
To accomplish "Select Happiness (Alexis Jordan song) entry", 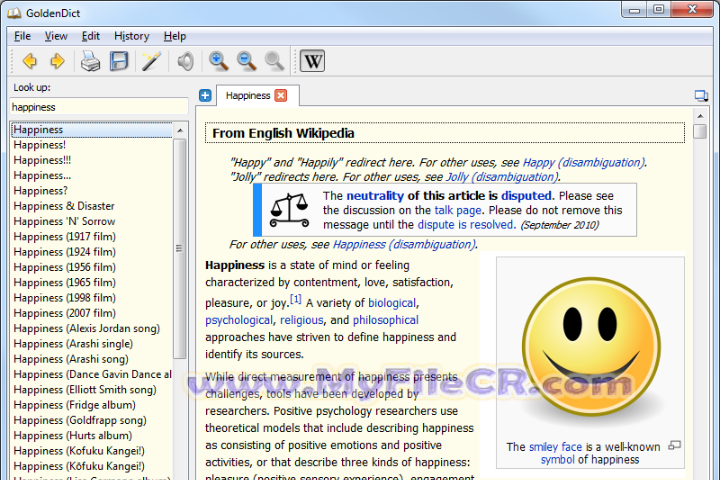I will pyautogui.click(x=92, y=328).
